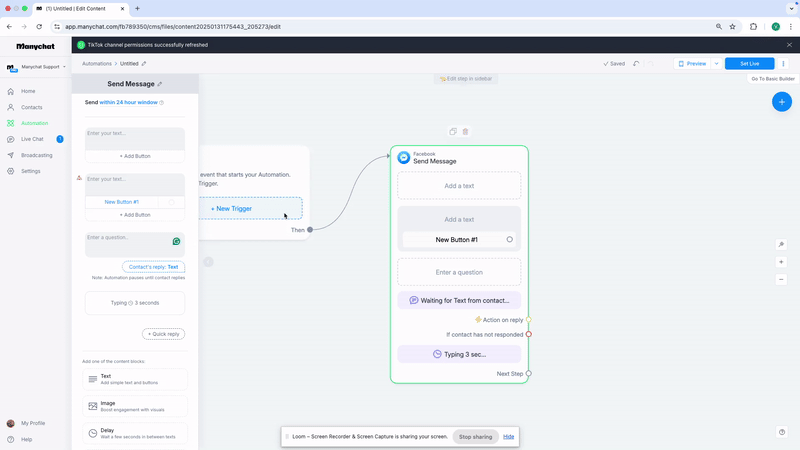
Task: Click the 'Enter a question' field in sidebar
Action: [x=126, y=240]
